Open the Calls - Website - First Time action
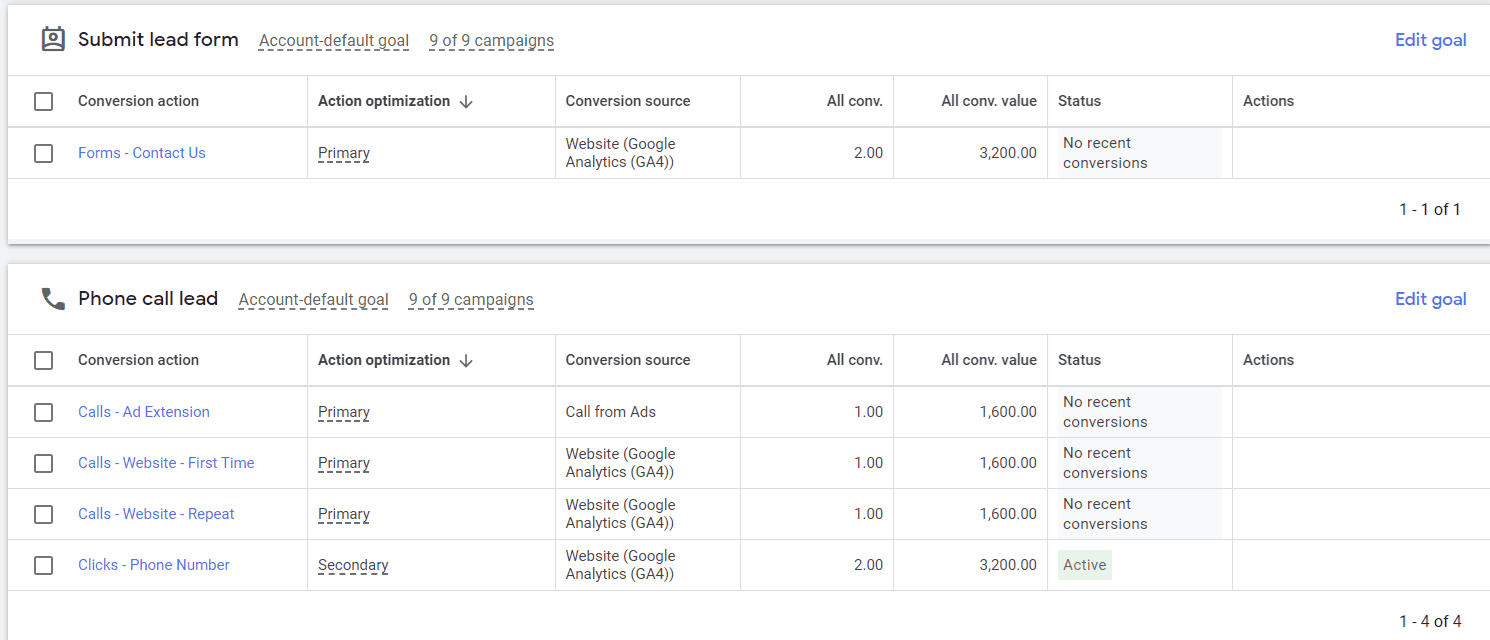Image resolution: width=1490 pixels, height=640 pixels. coord(166,463)
